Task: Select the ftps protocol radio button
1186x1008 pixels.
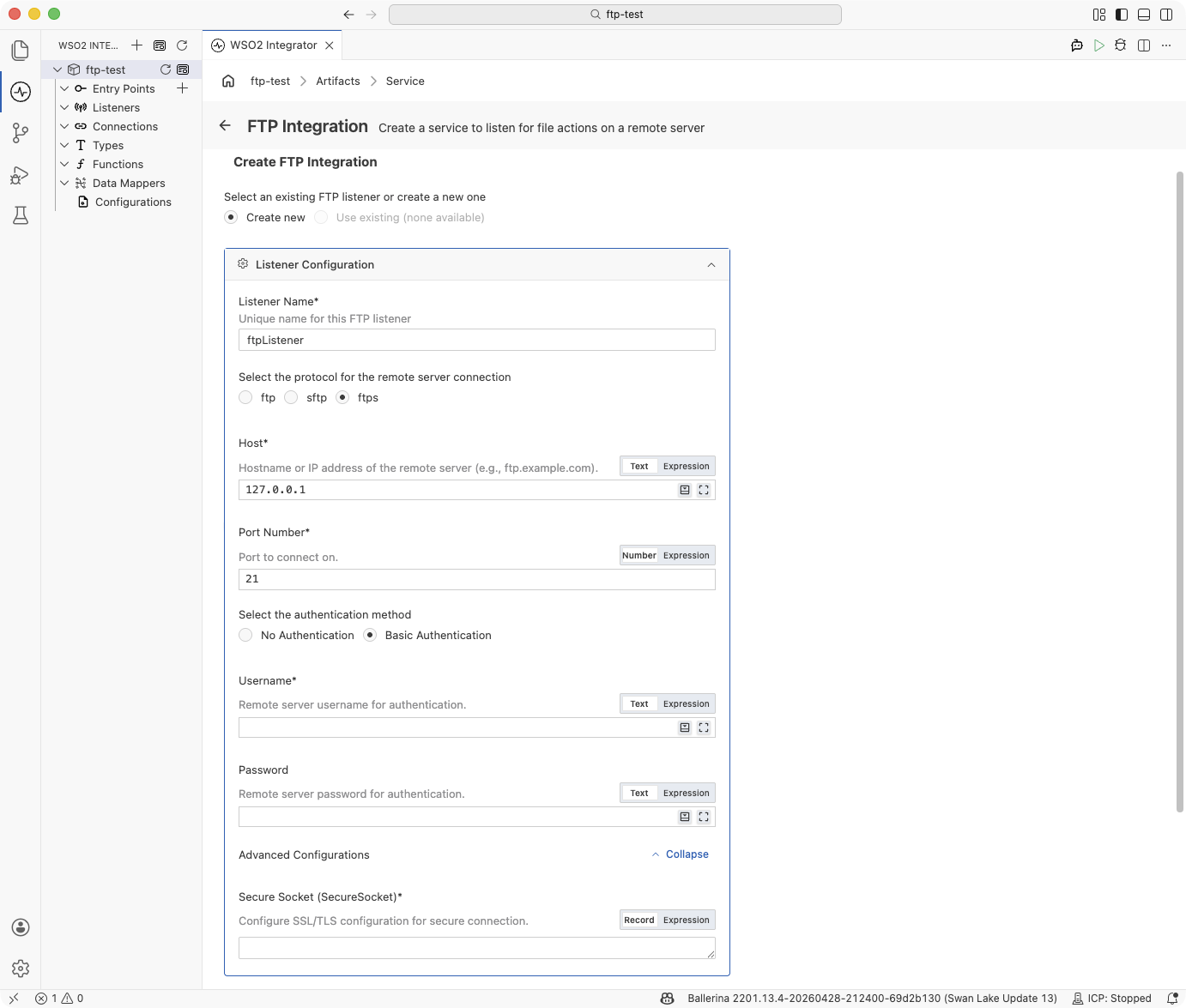Action: (342, 397)
